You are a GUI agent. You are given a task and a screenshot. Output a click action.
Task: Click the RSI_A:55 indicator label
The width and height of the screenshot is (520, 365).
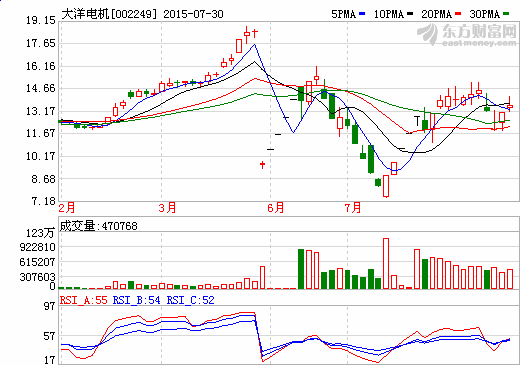click(84, 300)
